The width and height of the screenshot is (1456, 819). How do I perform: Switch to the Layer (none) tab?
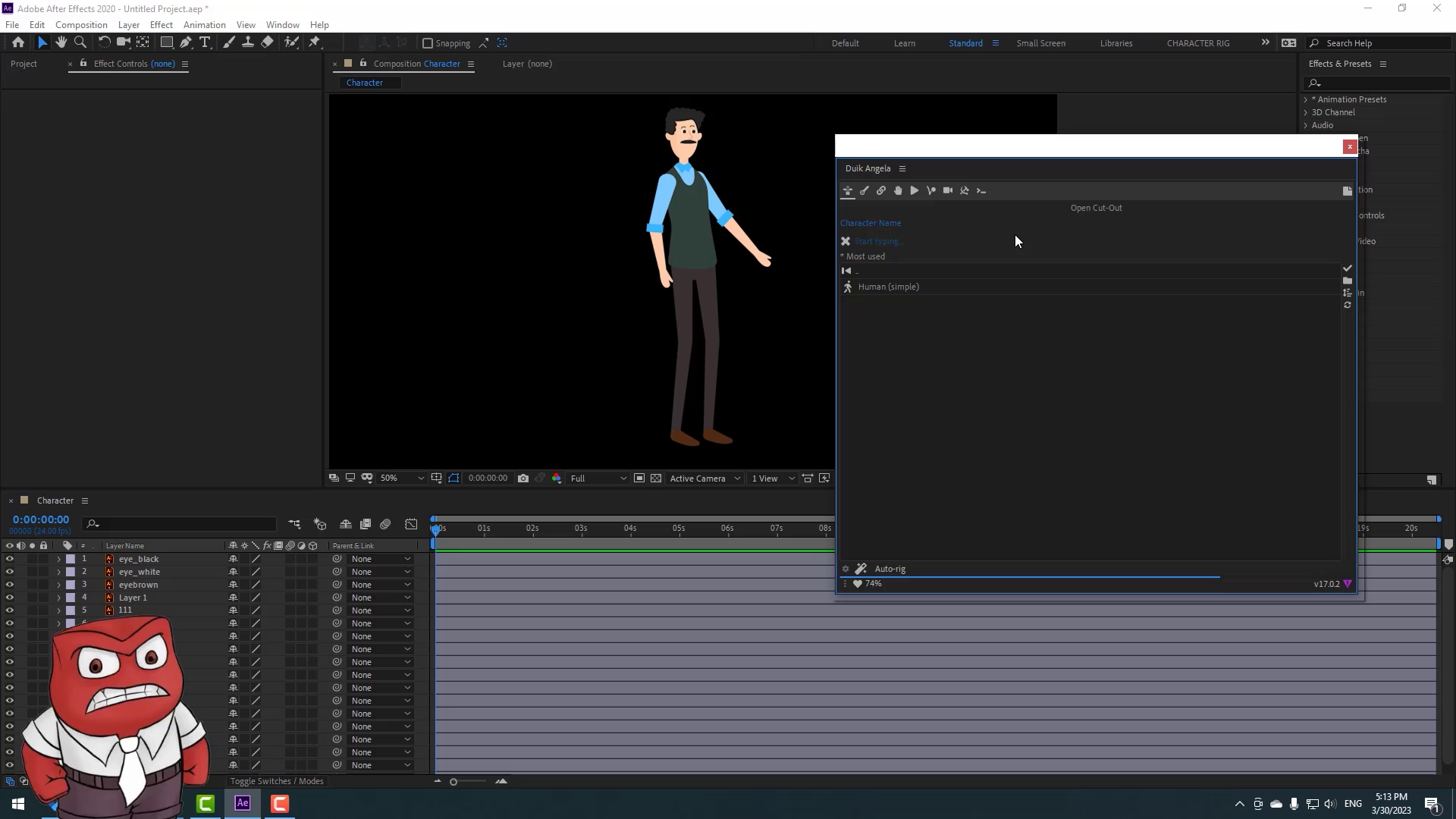pyautogui.click(x=527, y=64)
